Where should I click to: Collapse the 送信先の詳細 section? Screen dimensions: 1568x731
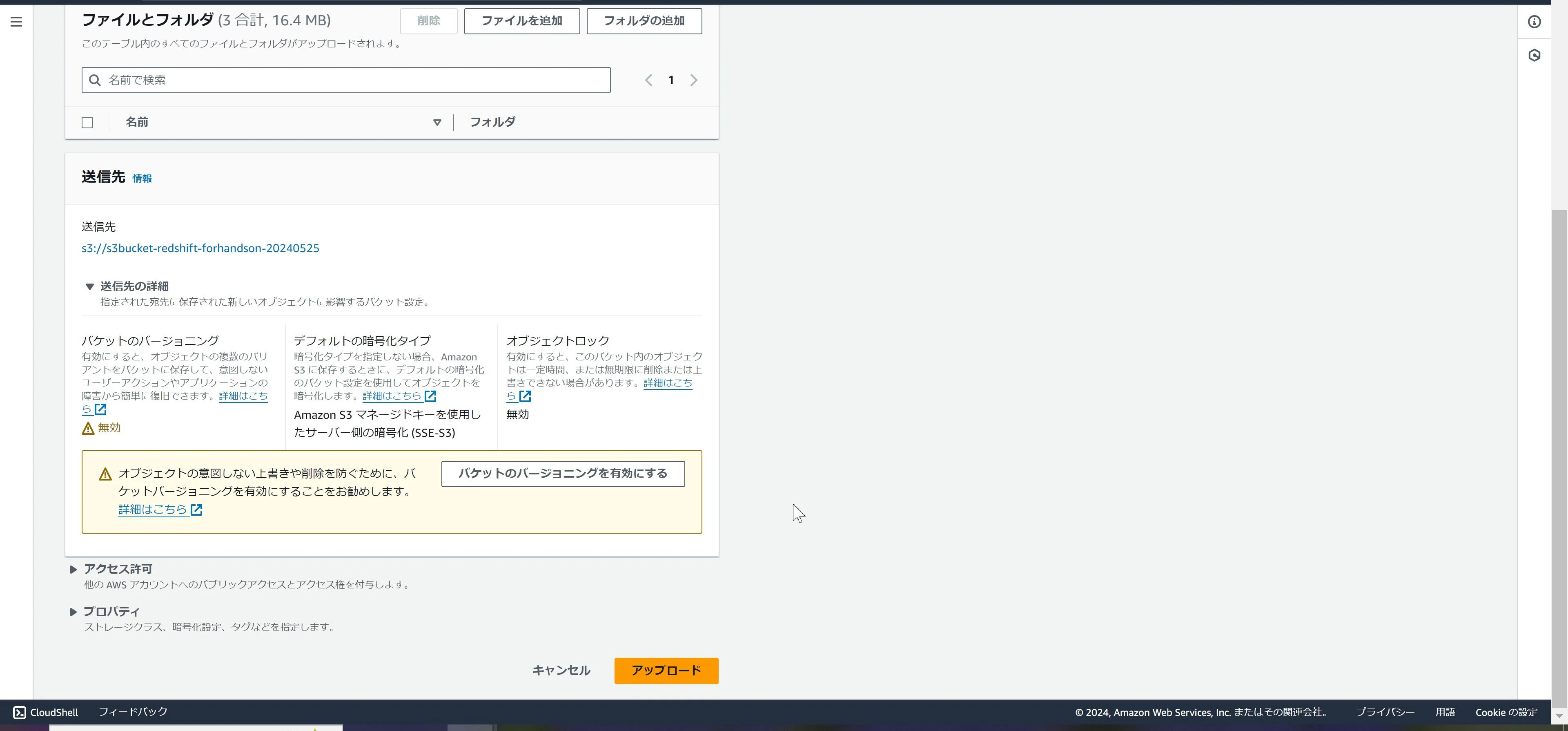tap(89, 286)
